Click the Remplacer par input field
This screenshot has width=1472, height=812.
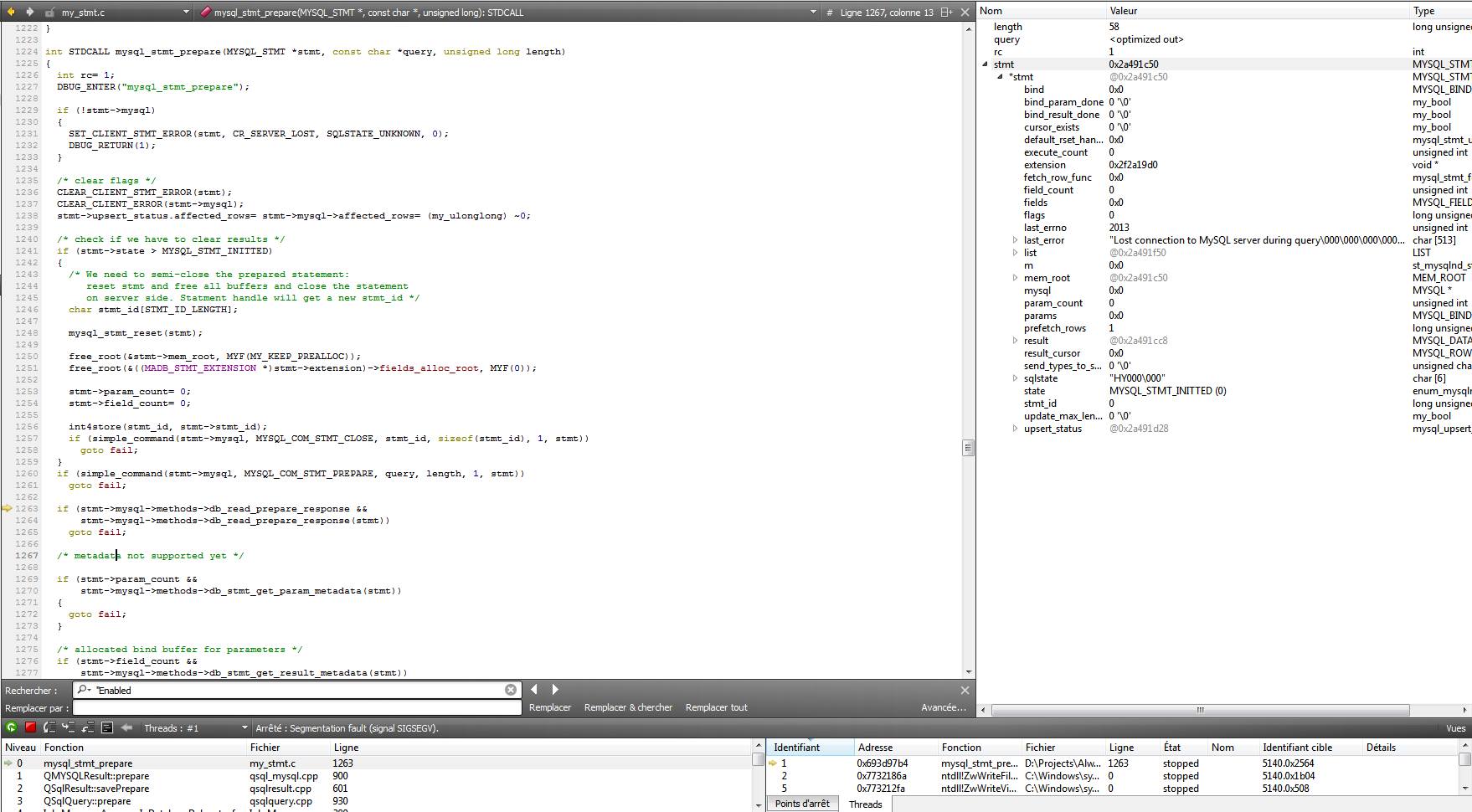pyautogui.click(x=296, y=708)
